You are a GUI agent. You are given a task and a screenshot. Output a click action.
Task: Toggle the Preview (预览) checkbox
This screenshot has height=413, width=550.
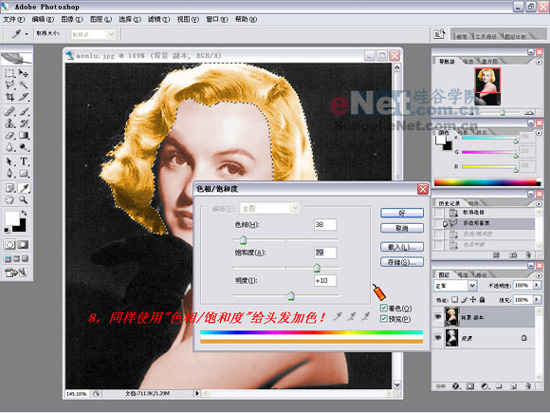(384, 319)
